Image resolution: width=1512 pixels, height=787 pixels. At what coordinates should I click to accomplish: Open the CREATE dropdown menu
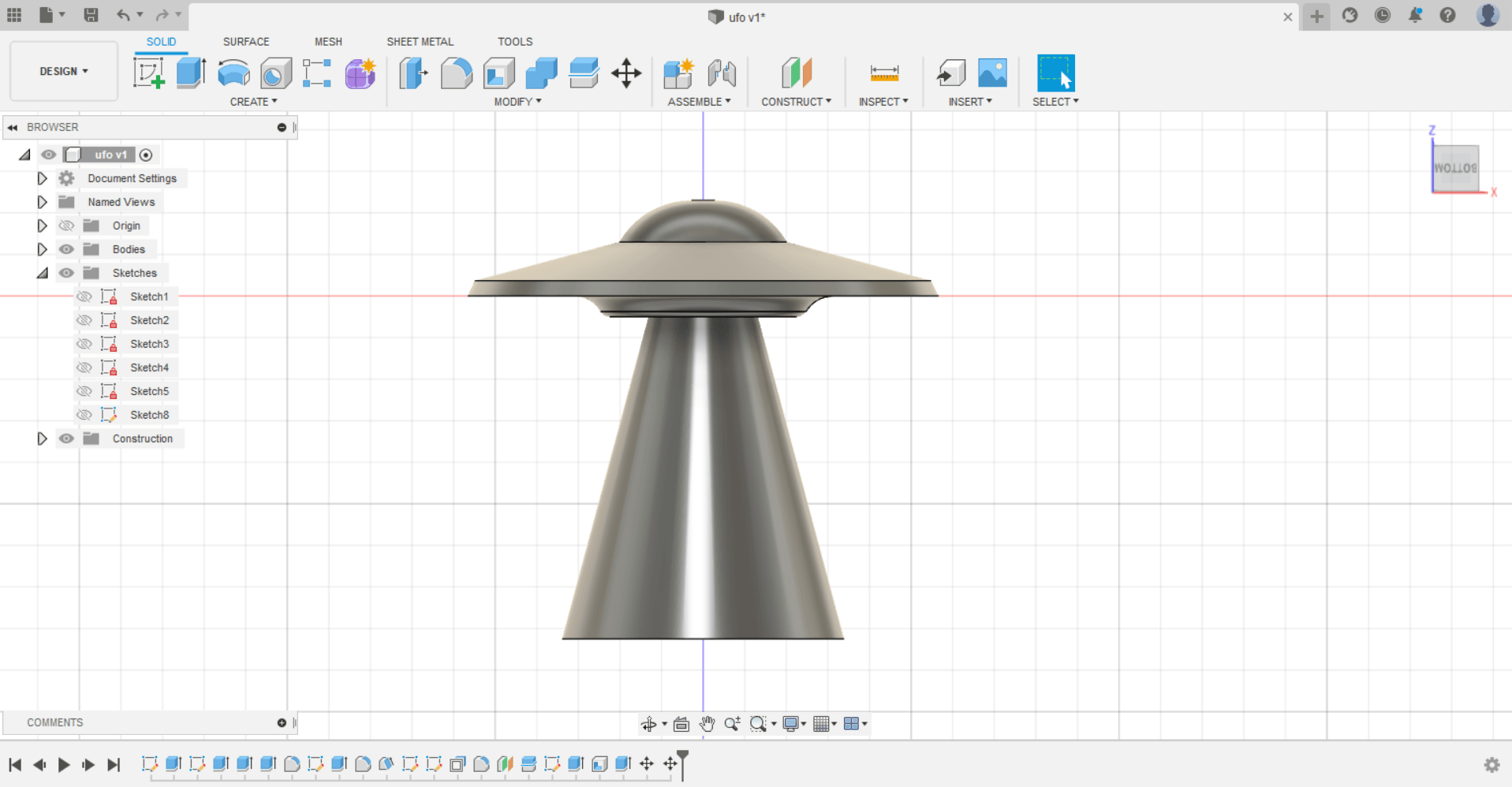[x=253, y=102]
